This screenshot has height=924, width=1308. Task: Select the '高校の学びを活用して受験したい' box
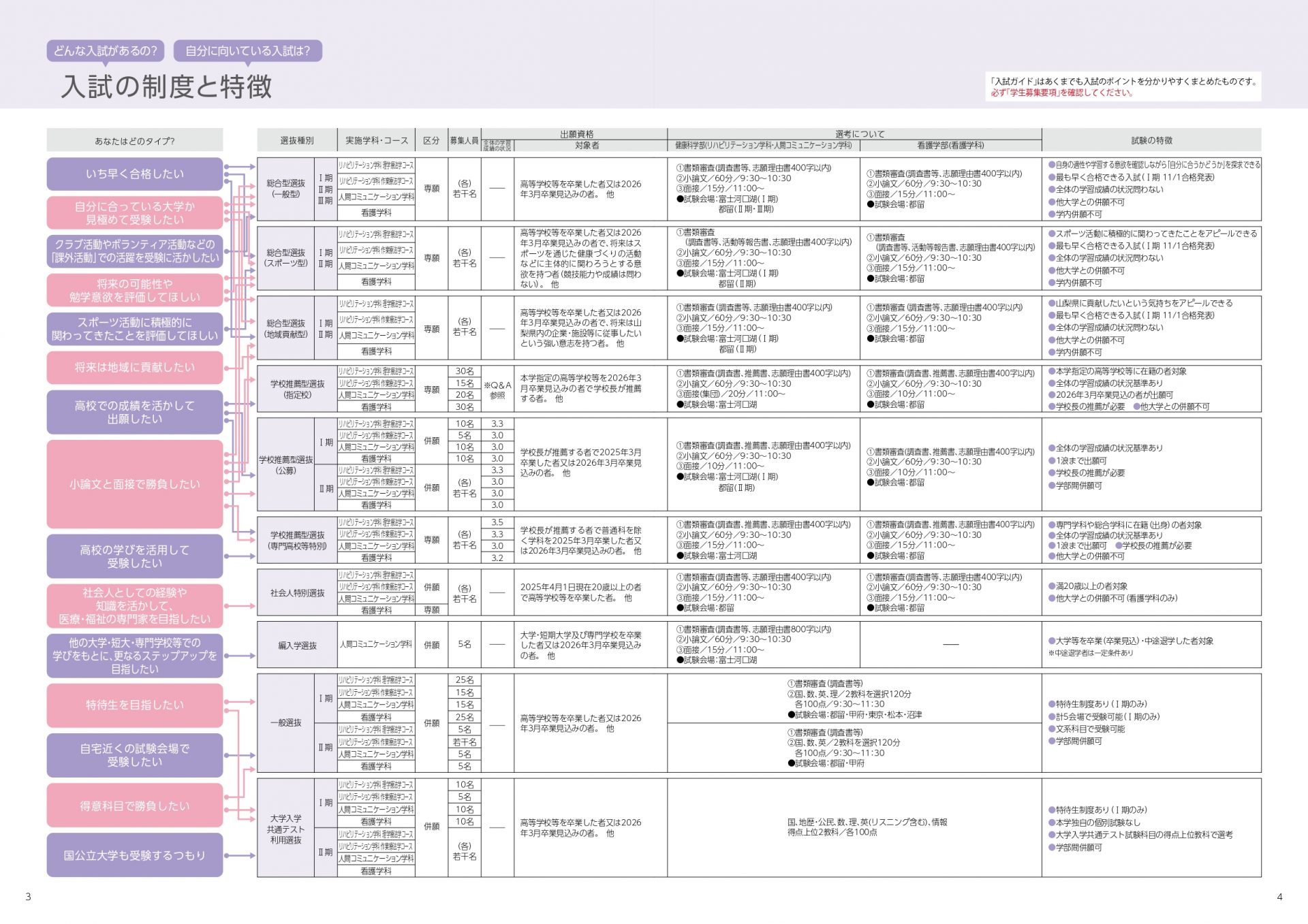click(135, 556)
